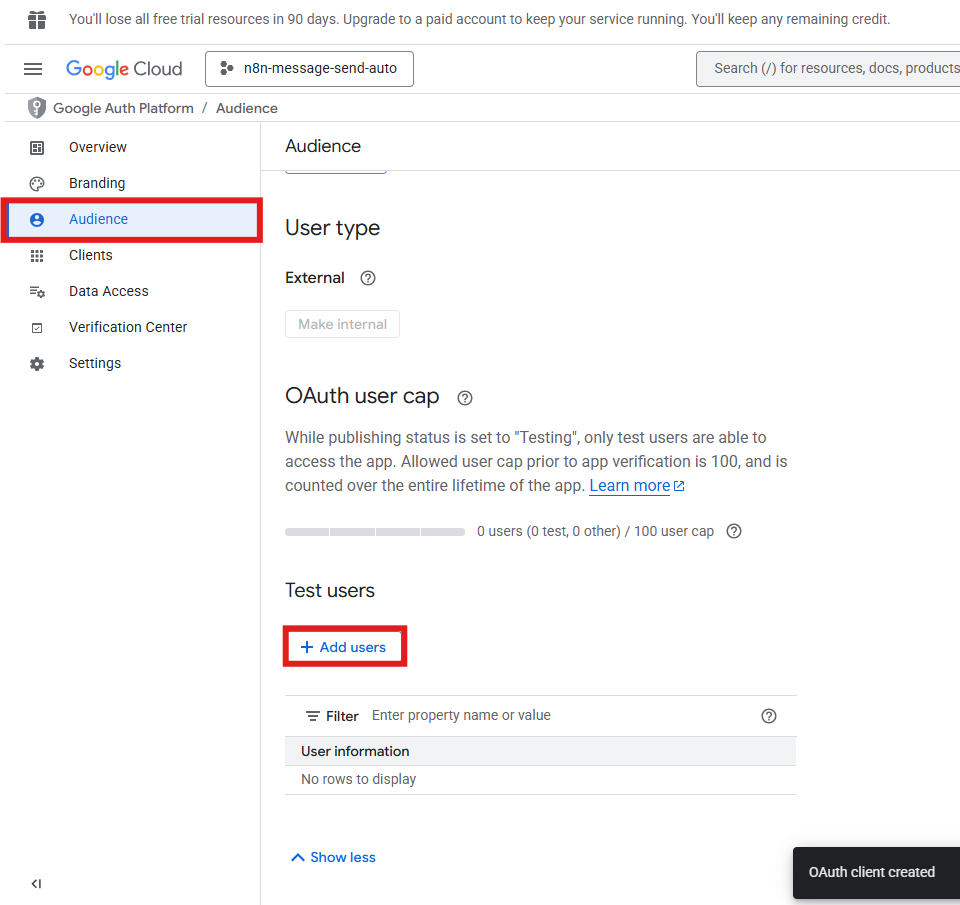Navigate to Audience in the sidebar
The image size is (960, 905).
click(x=98, y=219)
